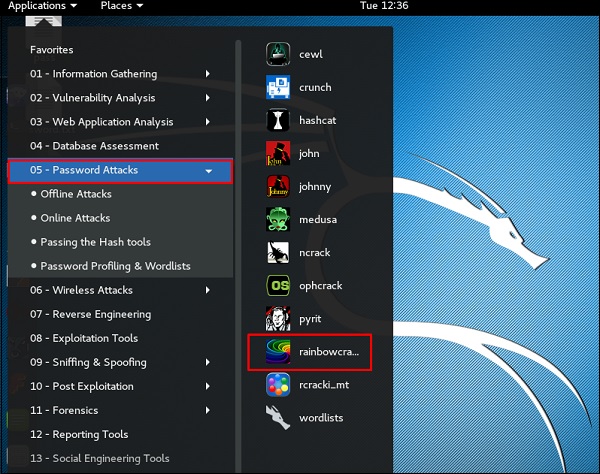Select the Favorites category
Viewport: 600px width, 474px height.
click(x=52, y=50)
